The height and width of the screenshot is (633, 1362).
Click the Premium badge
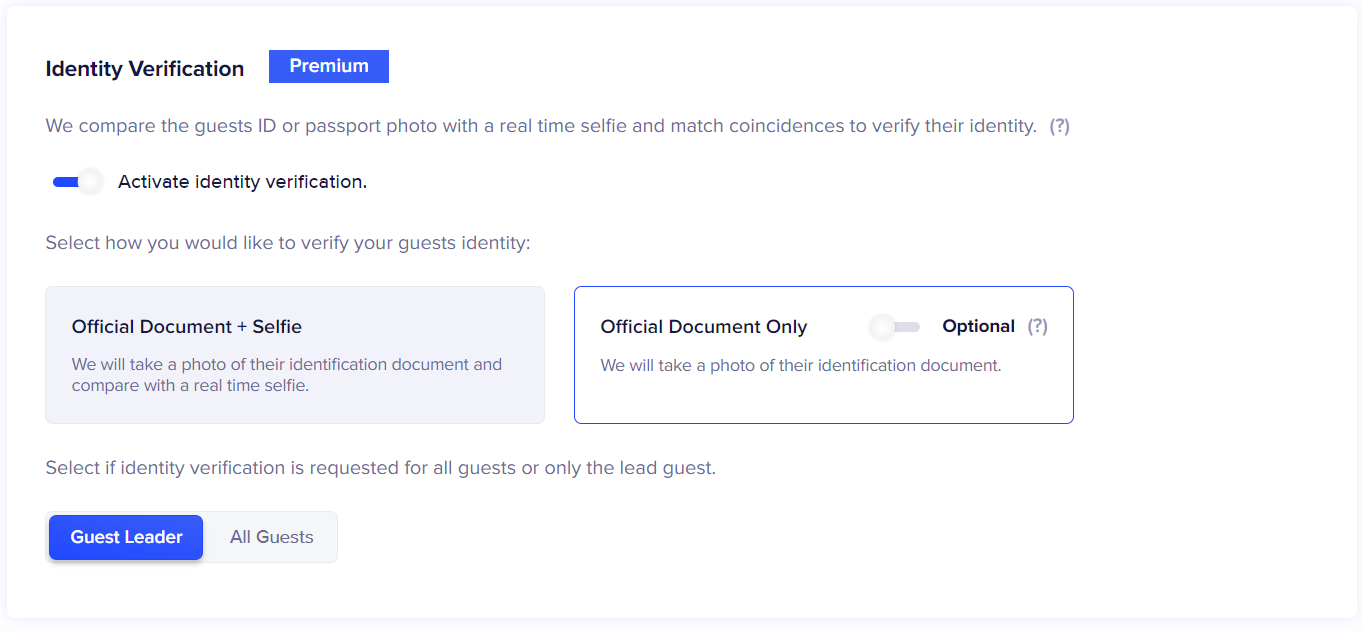click(329, 66)
